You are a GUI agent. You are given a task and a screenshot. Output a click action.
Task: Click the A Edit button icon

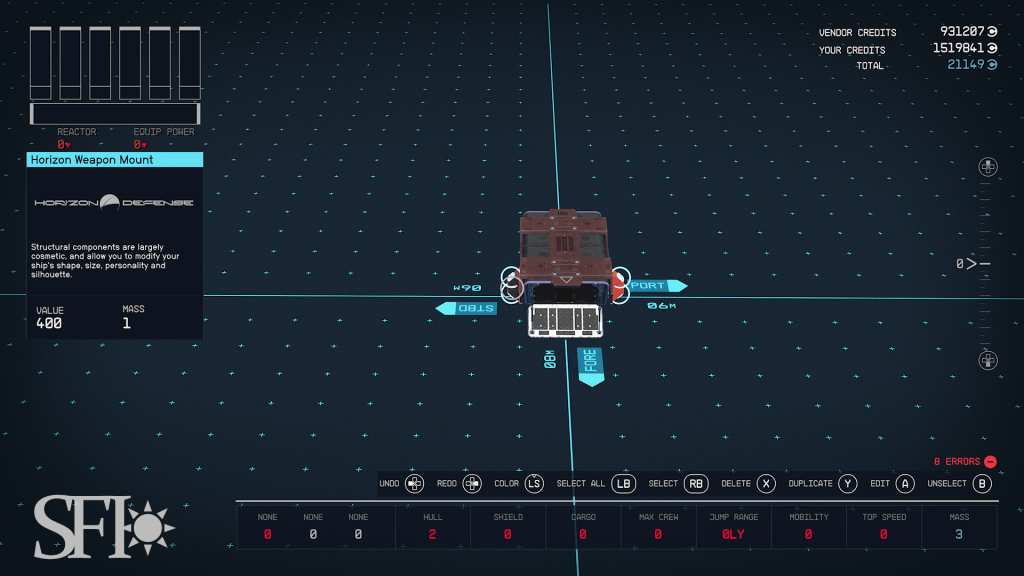(x=904, y=484)
